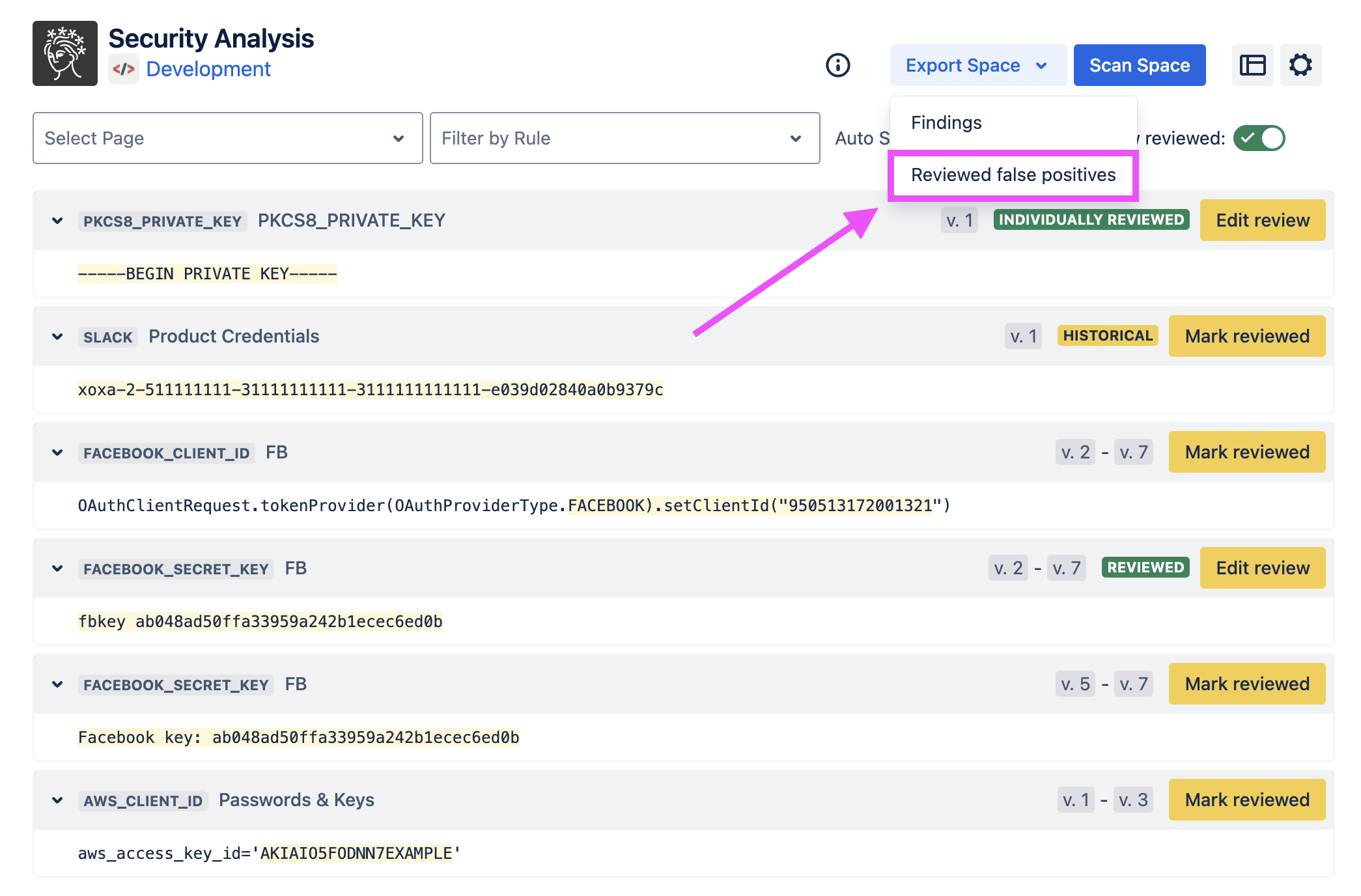
Task: Click the Security Analysis app logo
Action: 65,53
